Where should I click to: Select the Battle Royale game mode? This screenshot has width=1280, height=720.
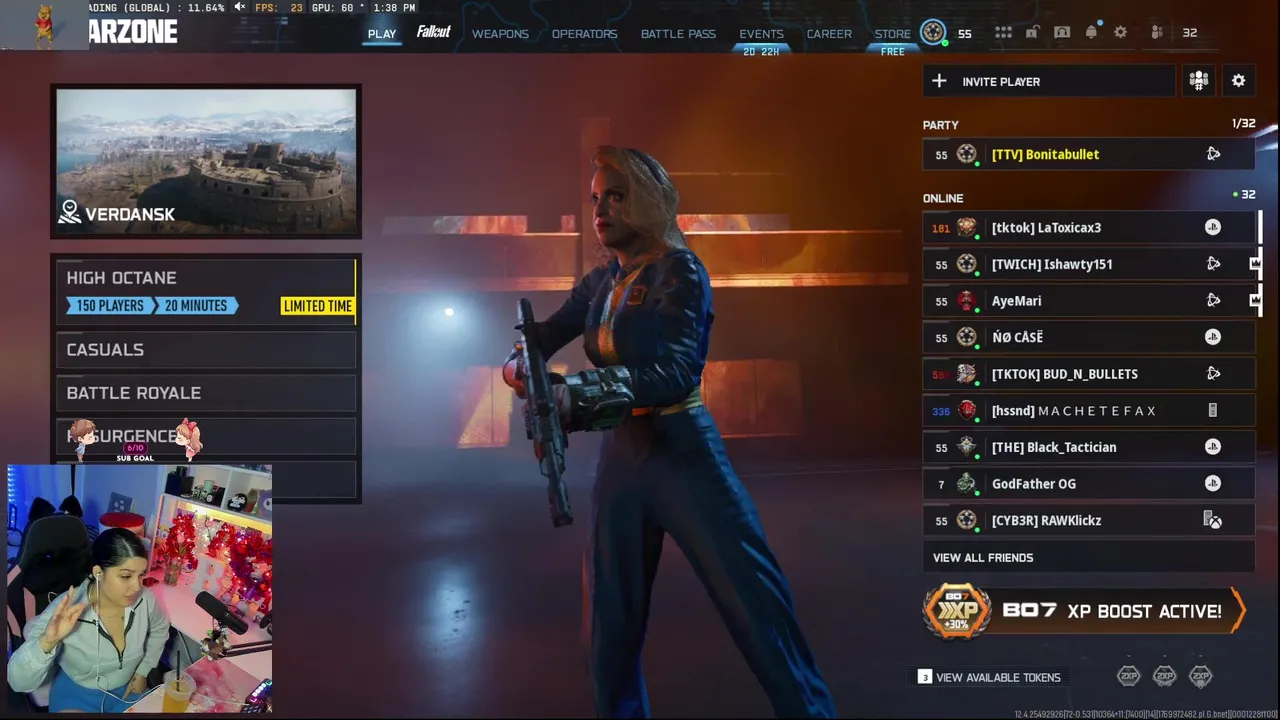tap(206, 393)
